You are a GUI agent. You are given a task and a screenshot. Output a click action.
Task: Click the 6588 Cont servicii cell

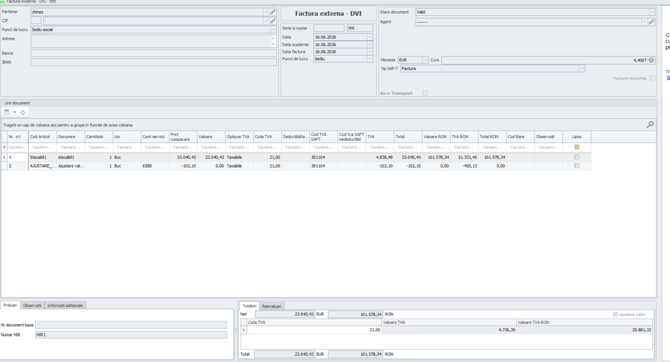(155, 166)
